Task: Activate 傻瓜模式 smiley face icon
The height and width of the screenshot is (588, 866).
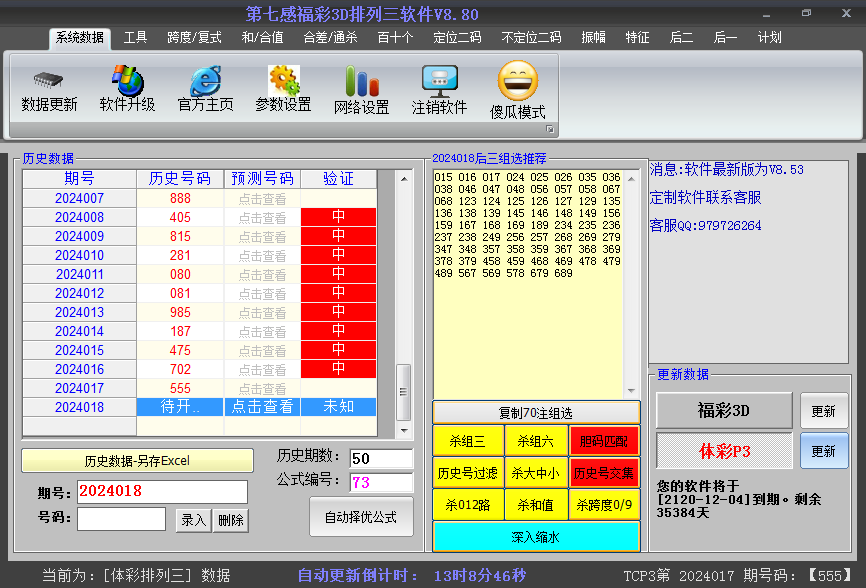Action: (518, 81)
